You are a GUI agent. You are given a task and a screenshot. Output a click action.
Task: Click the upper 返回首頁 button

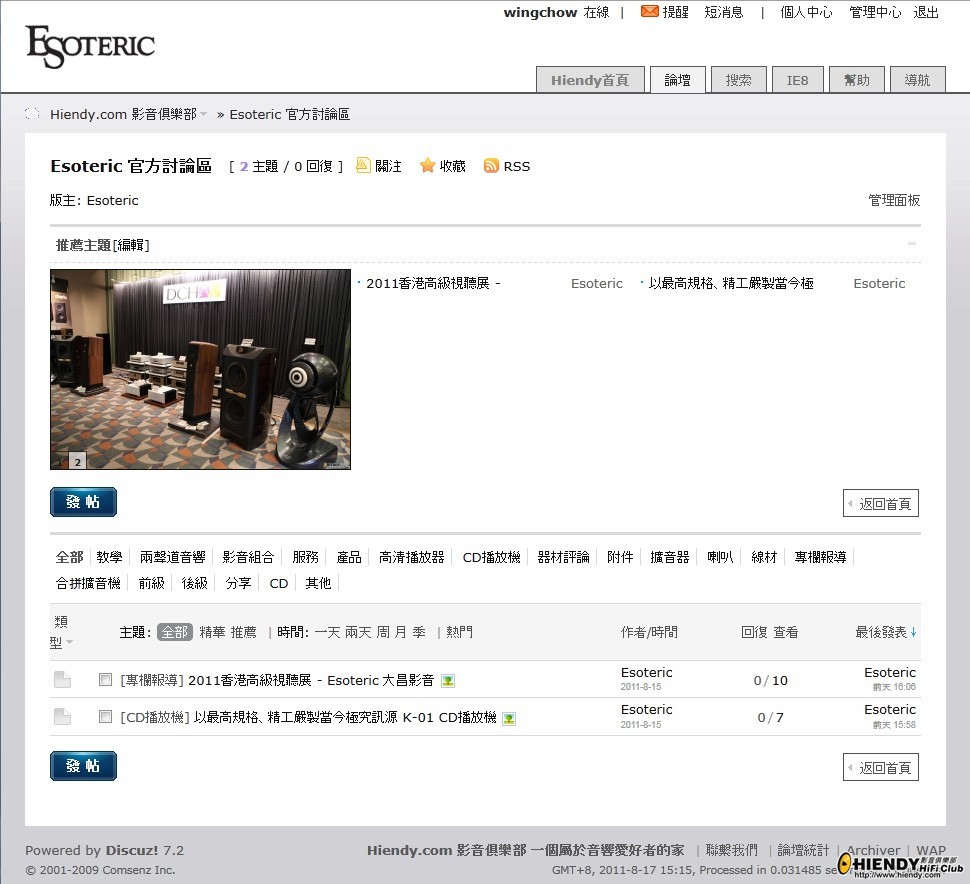pyautogui.click(x=881, y=504)
